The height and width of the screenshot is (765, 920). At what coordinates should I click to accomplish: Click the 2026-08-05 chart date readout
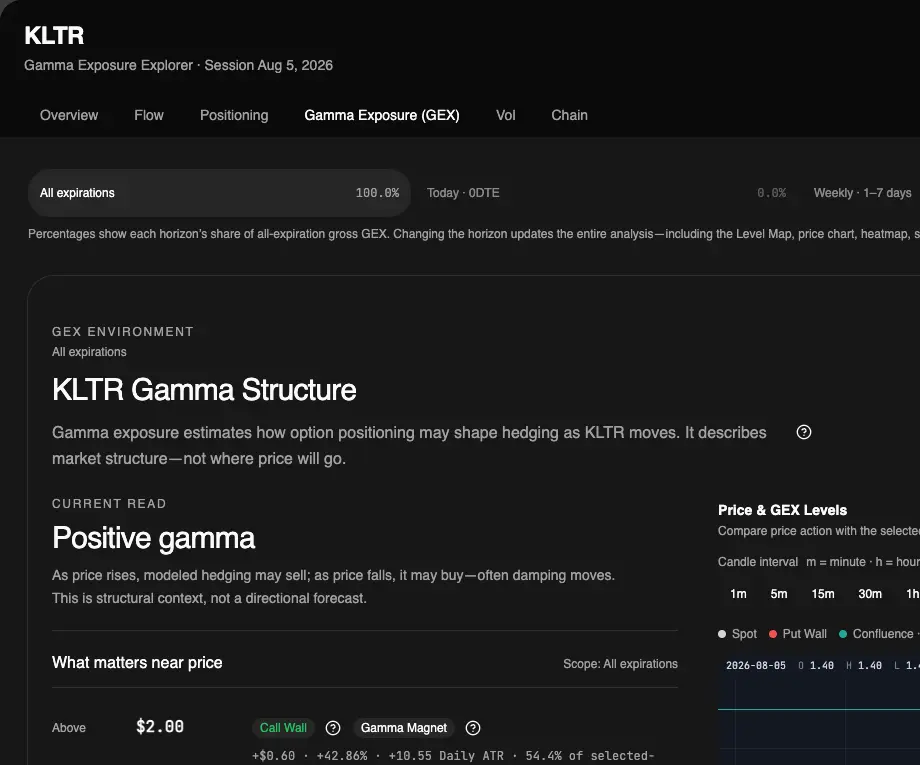pyautogui.click(x=756, y=665)
